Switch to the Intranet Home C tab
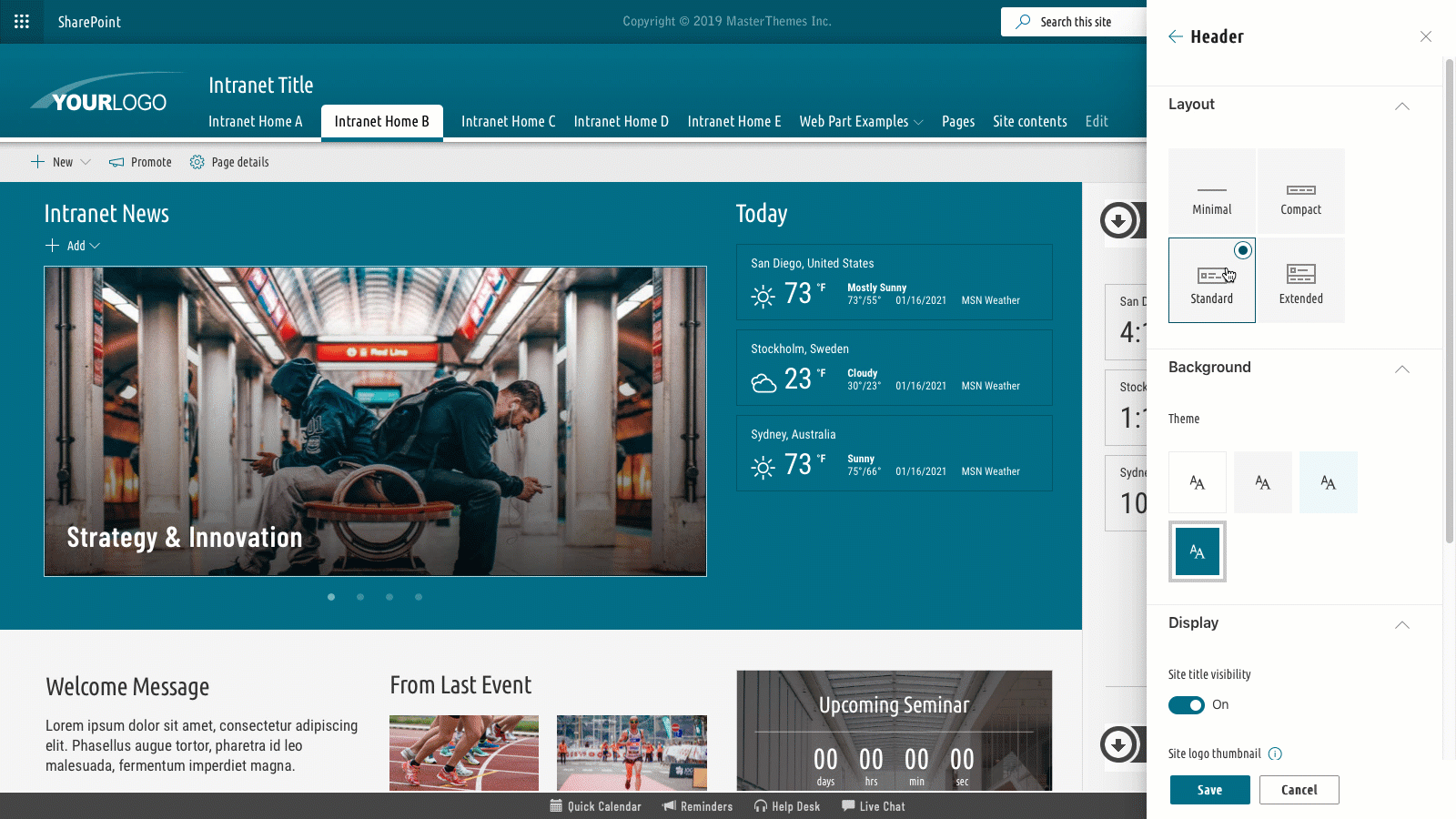 click(x=508, y=121)
